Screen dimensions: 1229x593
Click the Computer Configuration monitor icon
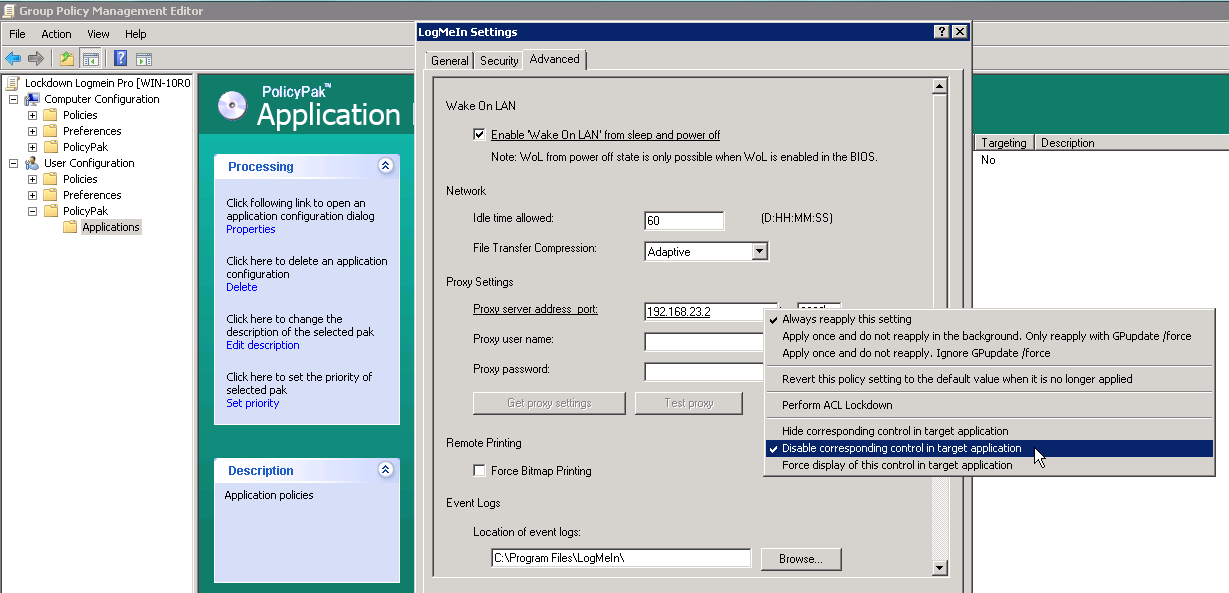point(32,99)
